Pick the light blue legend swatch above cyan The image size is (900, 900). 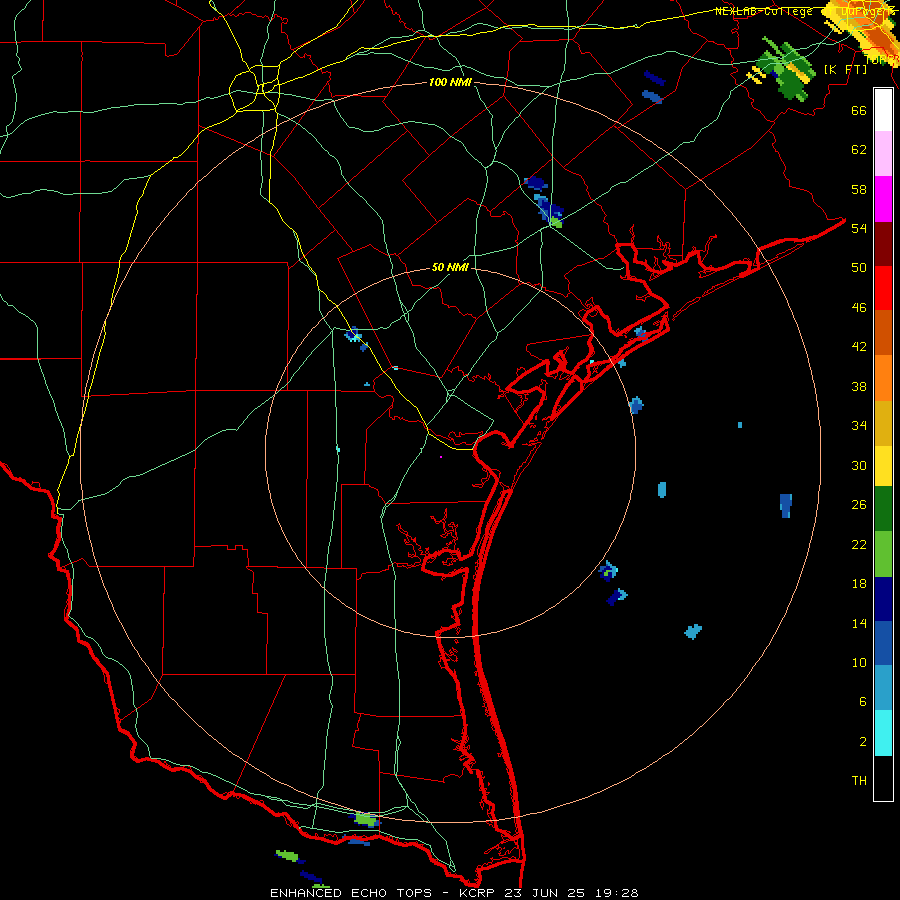883,688
